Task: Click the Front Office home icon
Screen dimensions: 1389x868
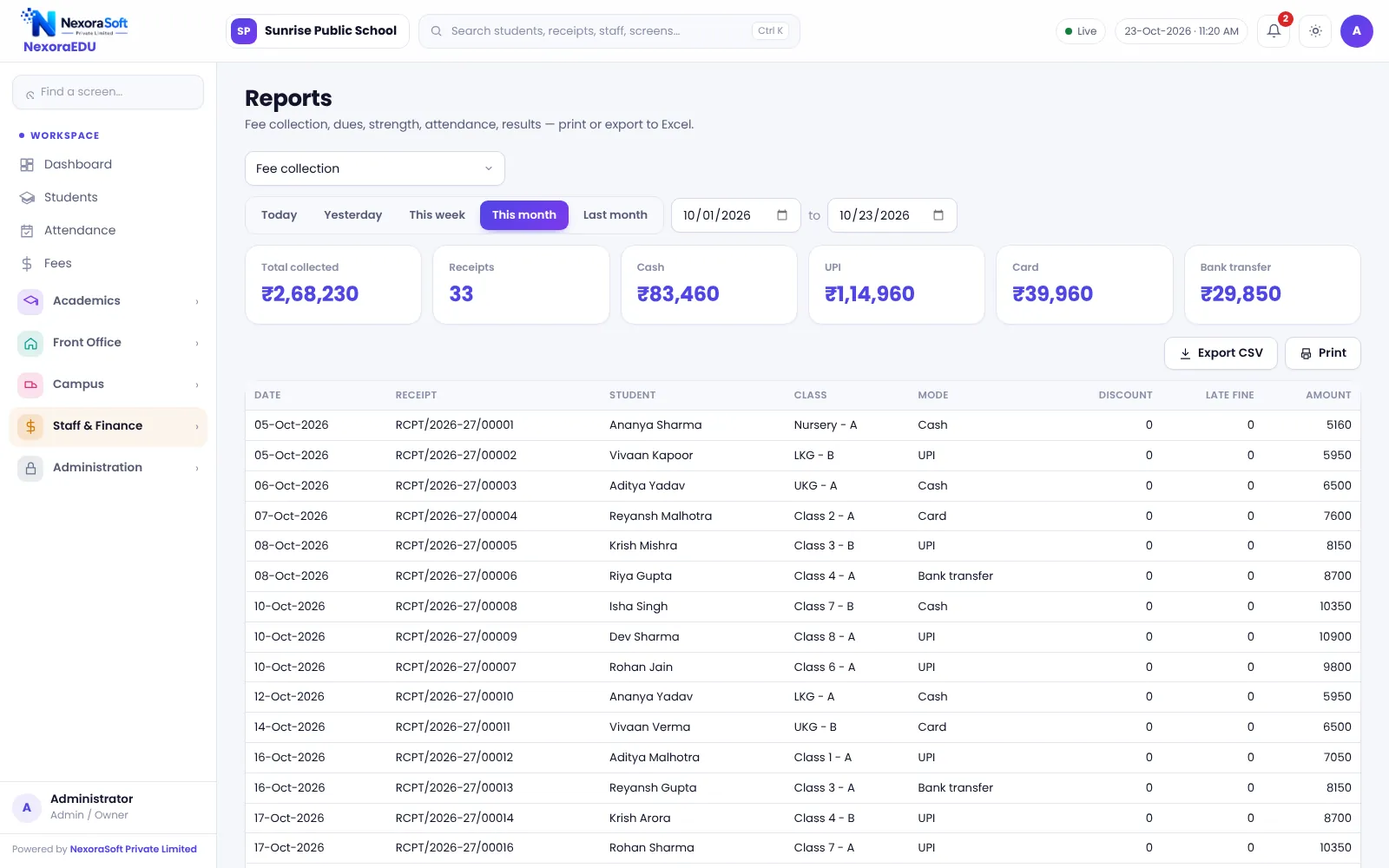Action: 30,343
